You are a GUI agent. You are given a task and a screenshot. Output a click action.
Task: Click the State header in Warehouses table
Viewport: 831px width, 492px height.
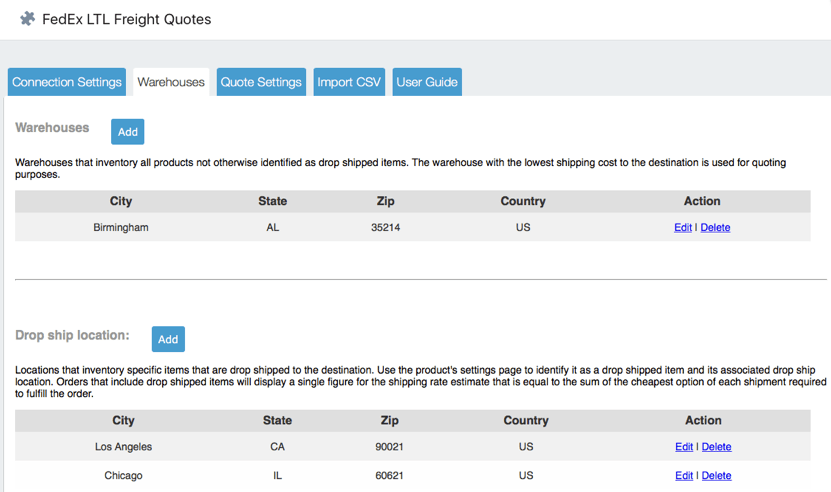[x=272, y=201]
